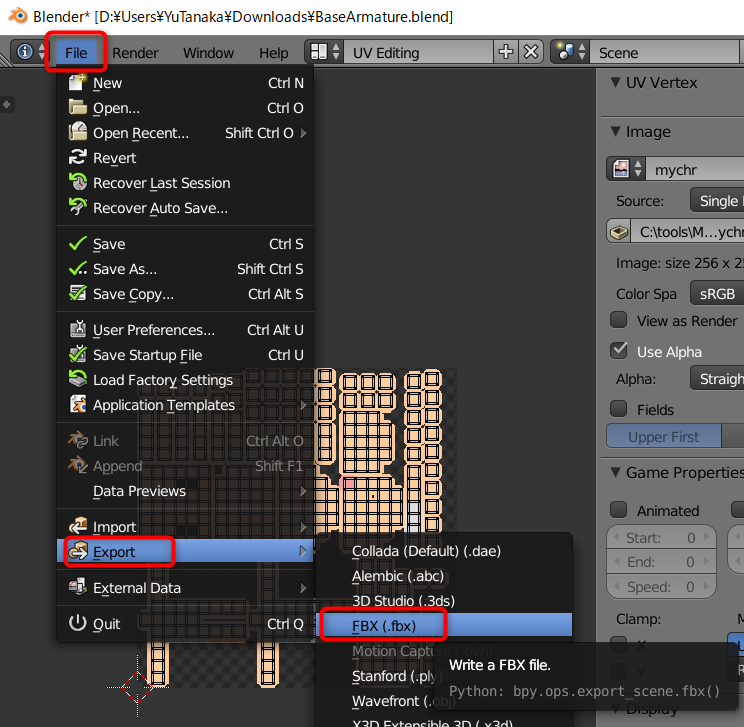Viewport: 744px width, 727px height.
Task: Expand the Application Templates submenu arrow
Action: pos(303,405)
